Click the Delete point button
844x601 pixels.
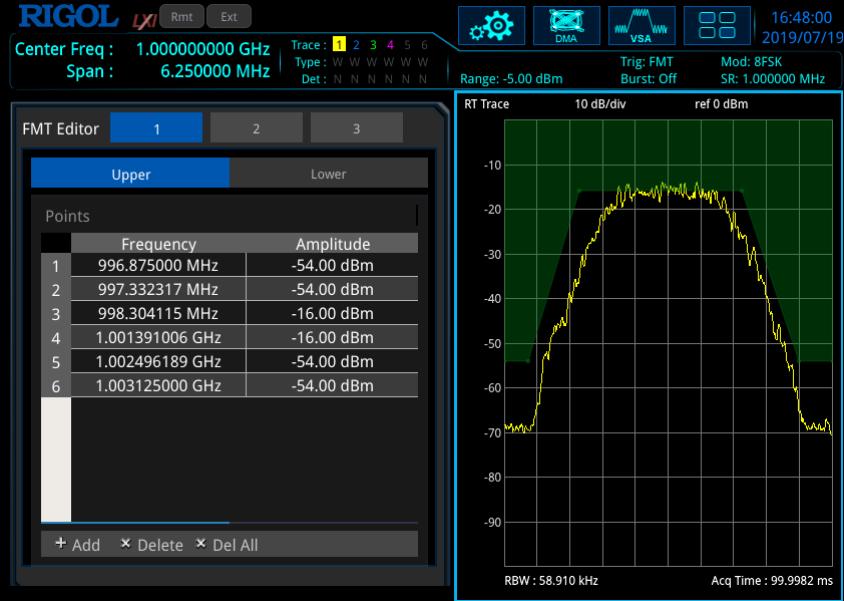tap(152, 545)
